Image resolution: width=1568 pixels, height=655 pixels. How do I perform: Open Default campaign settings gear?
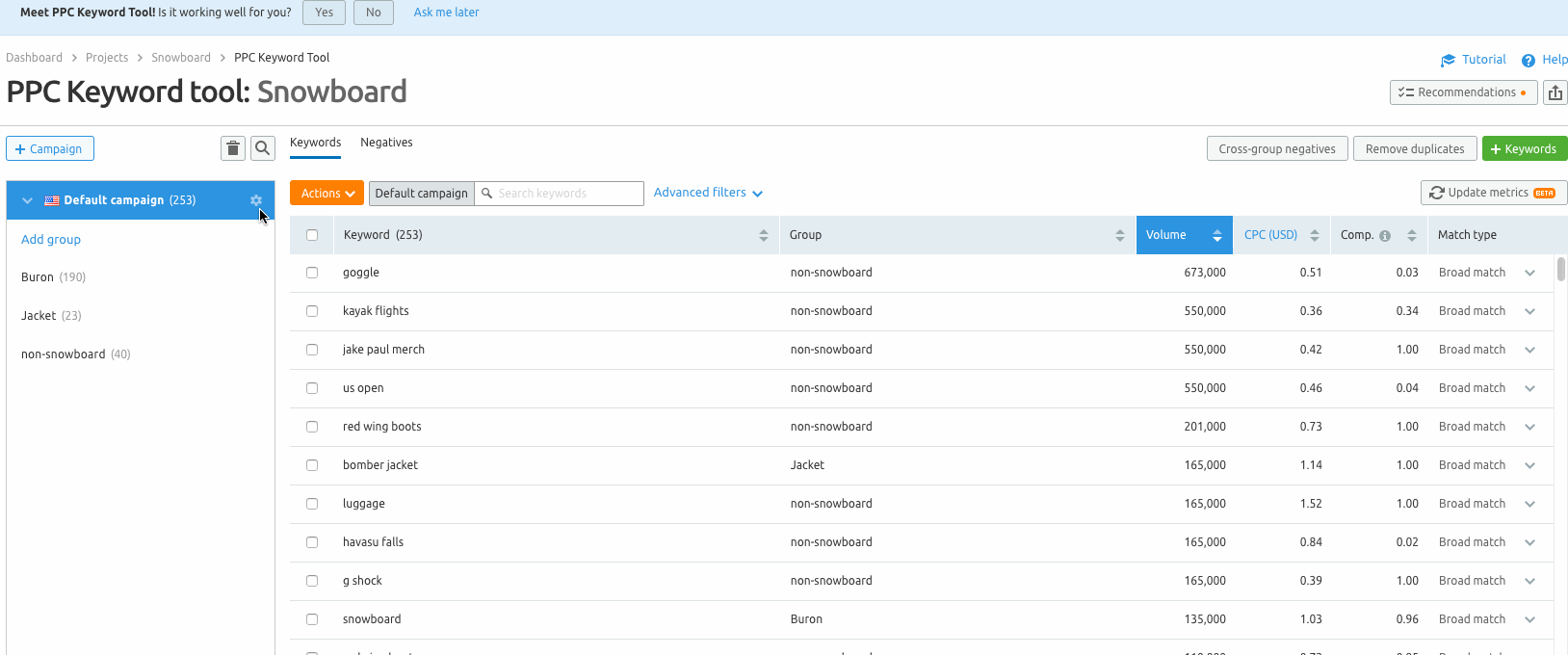256,200
